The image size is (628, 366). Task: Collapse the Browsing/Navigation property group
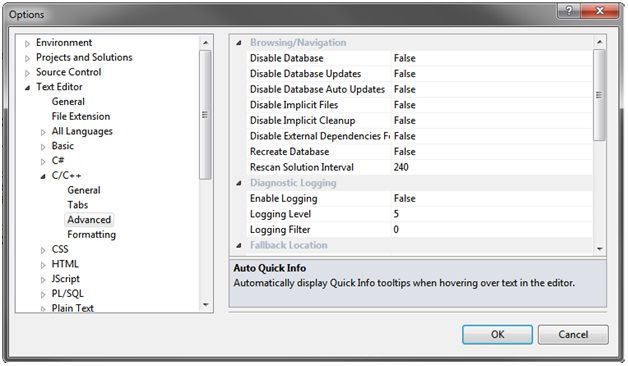(x=239, y=42)
